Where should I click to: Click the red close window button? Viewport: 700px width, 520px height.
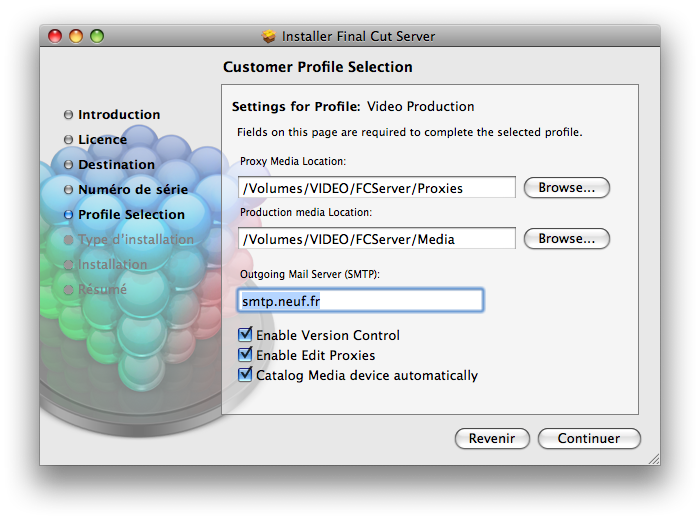tap(55, 36)
